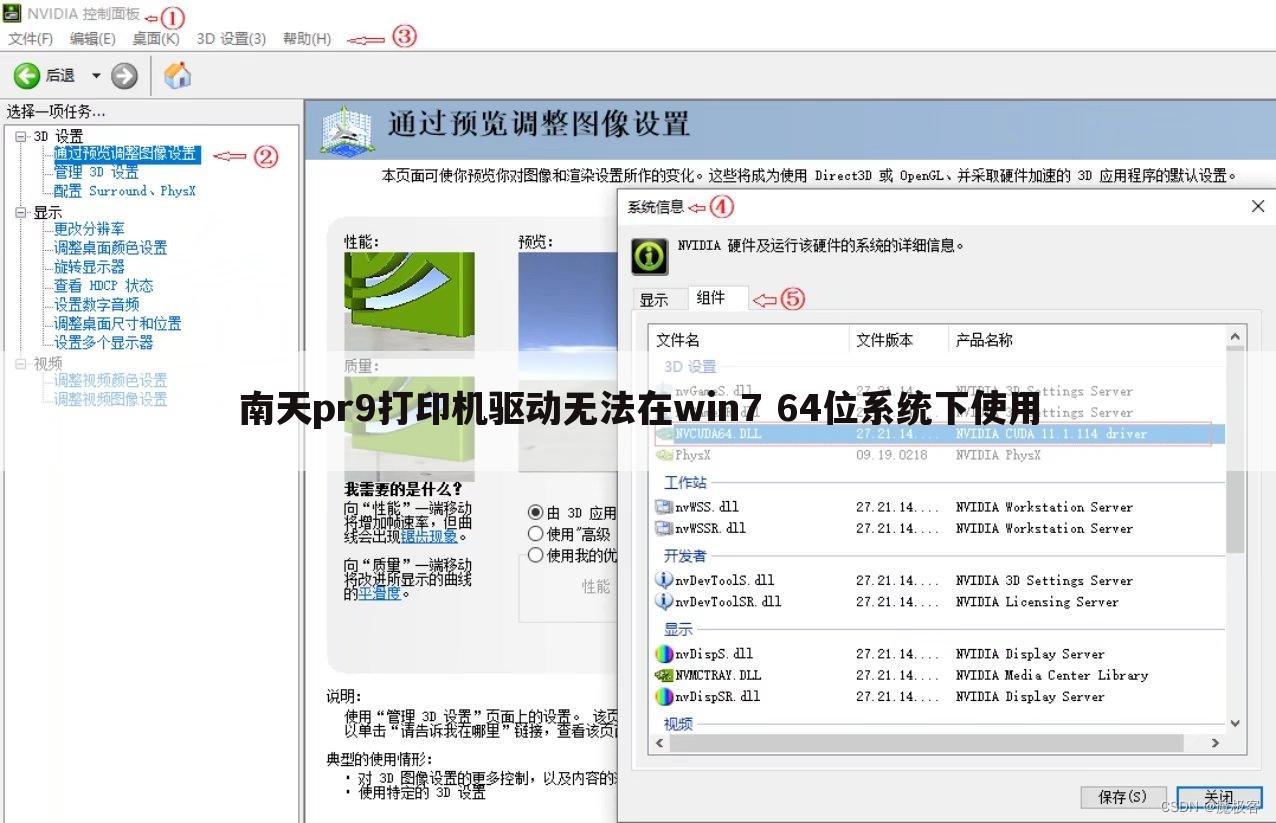Screen dimensions: 1276x823
Task: Click the 开发者 group header
Action: (x=685, y=555)
